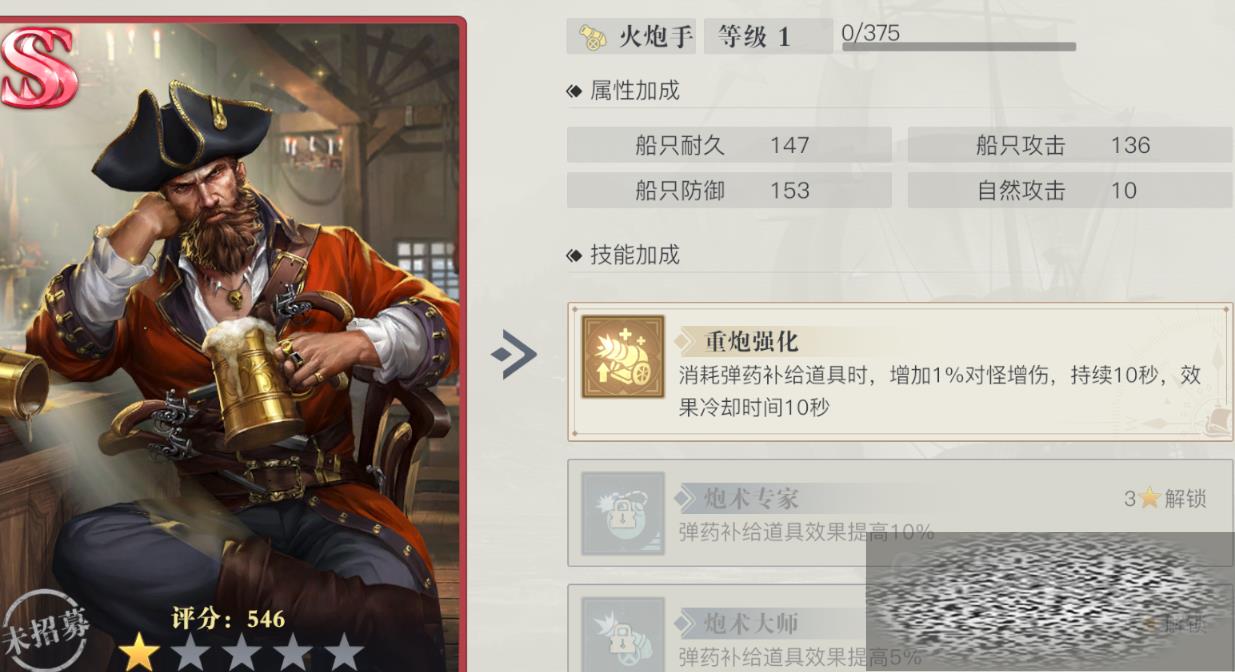Click the first gold star rating
Image resolution: width=1235 pixels, height=672 pixels.
coord(139,651)
